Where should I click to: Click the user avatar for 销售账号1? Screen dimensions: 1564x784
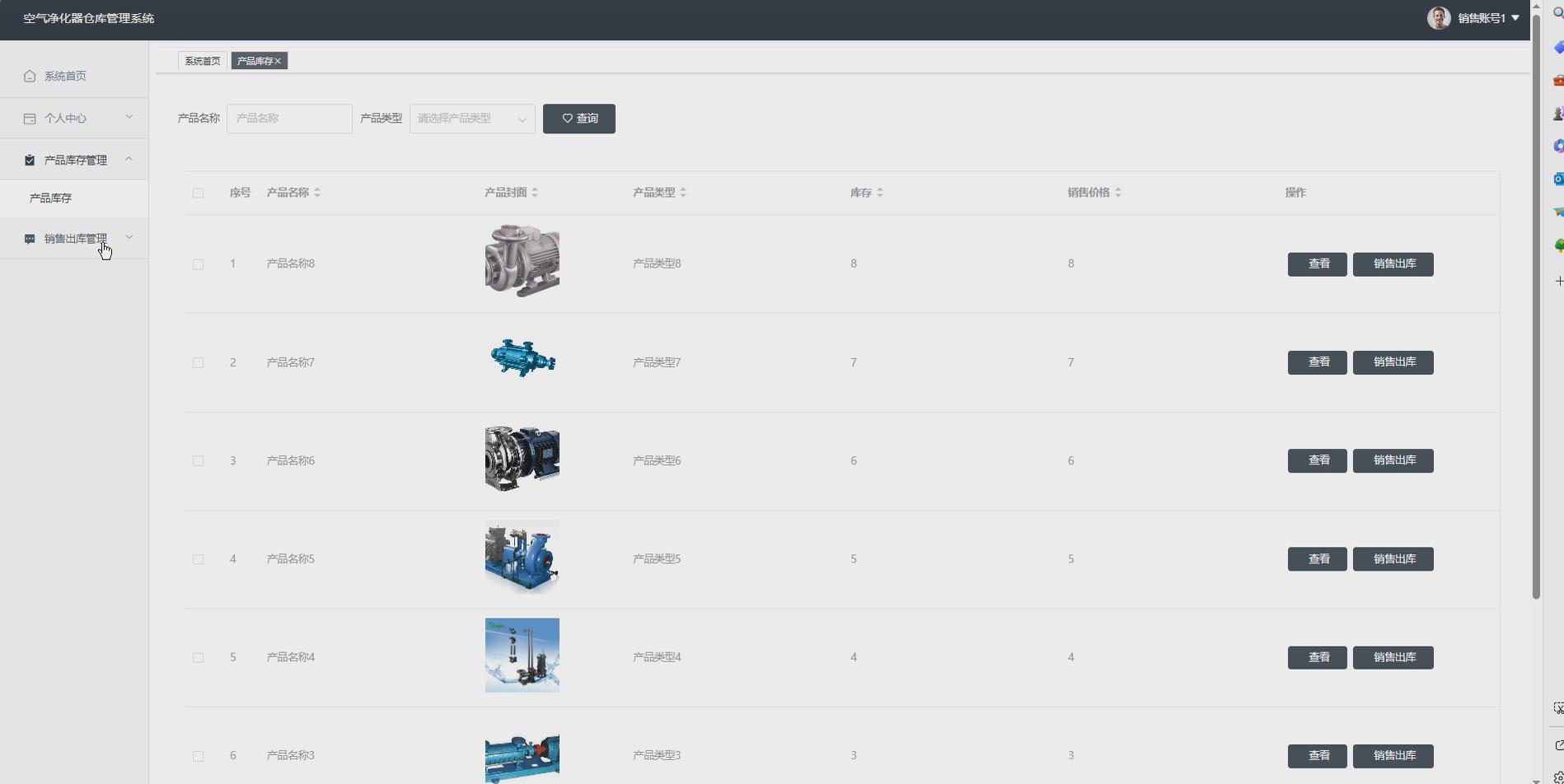pyautogui.click(x=1438, y=18)
